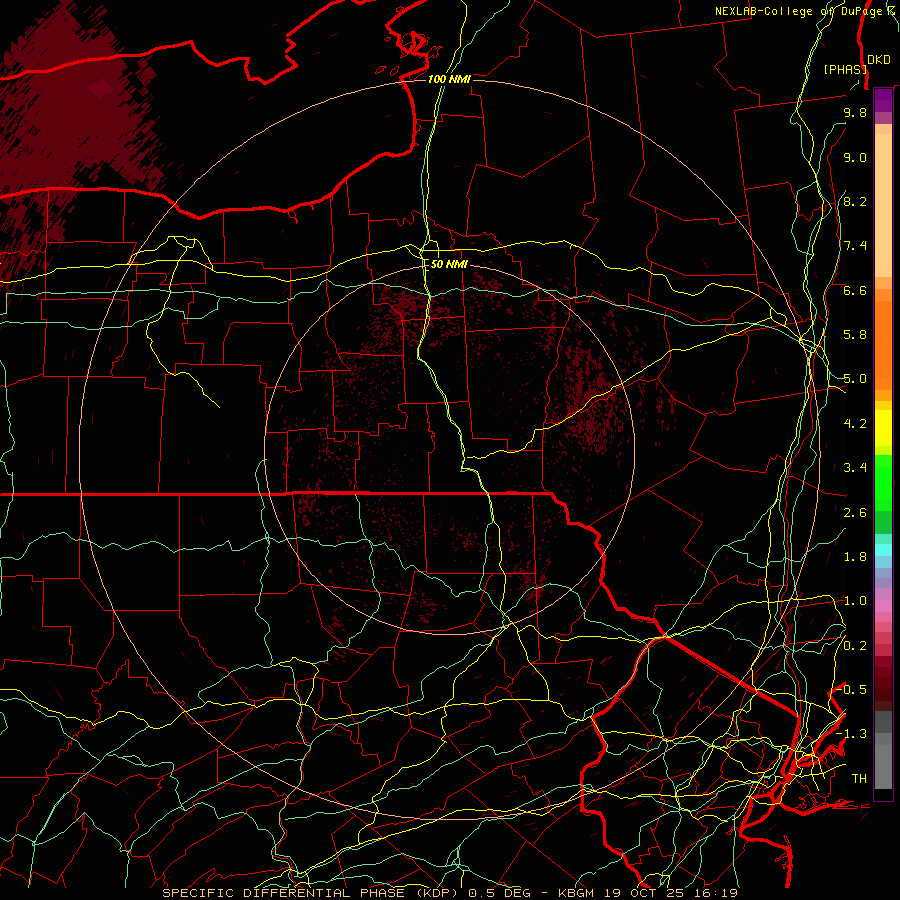Image resolution: width=900 pixels, height=900 pixels.
Task: Click the 4.2 value on the color scale
Action: pos(855,424)
